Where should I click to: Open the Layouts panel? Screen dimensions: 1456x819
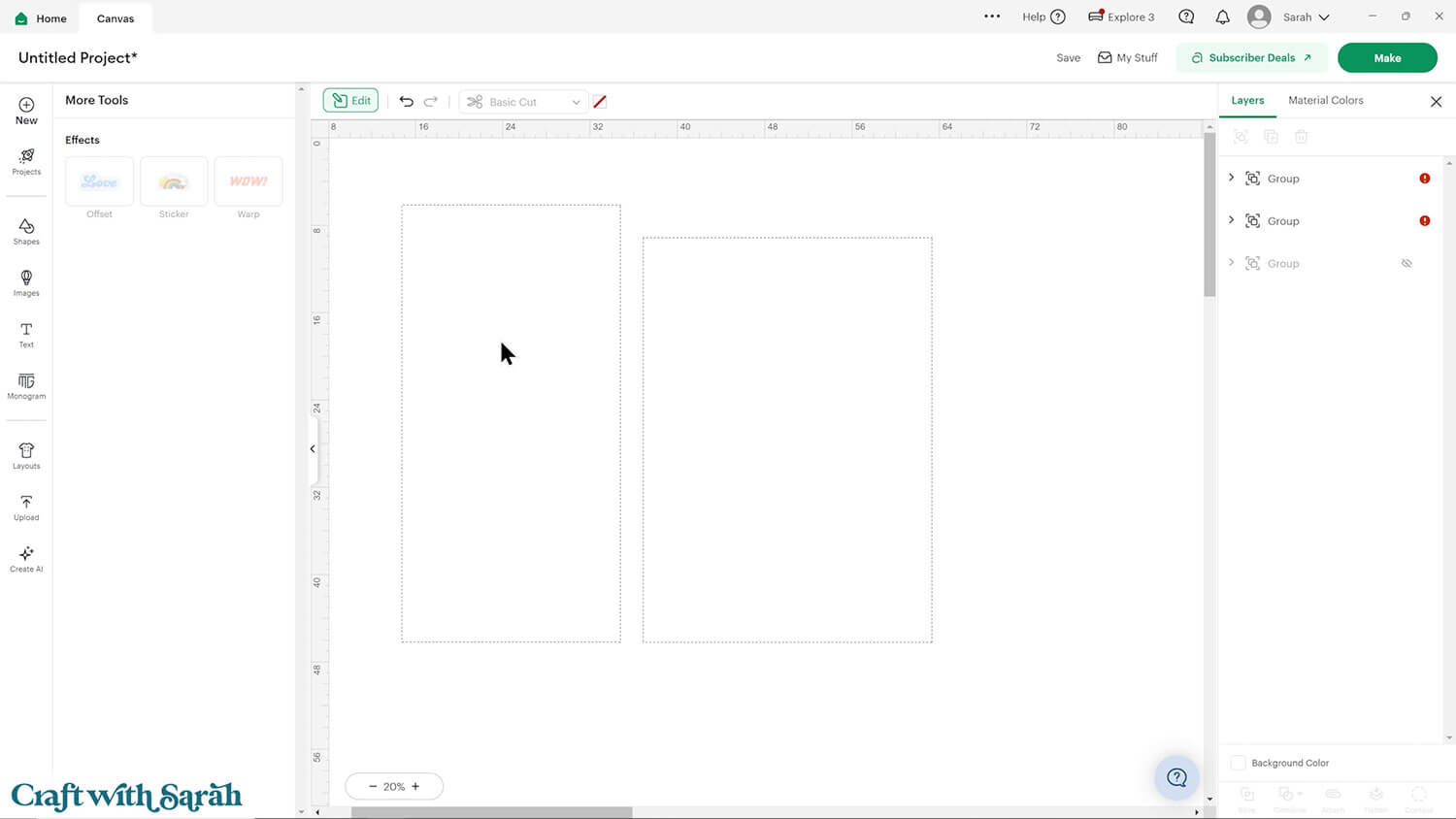click(26, 455)
